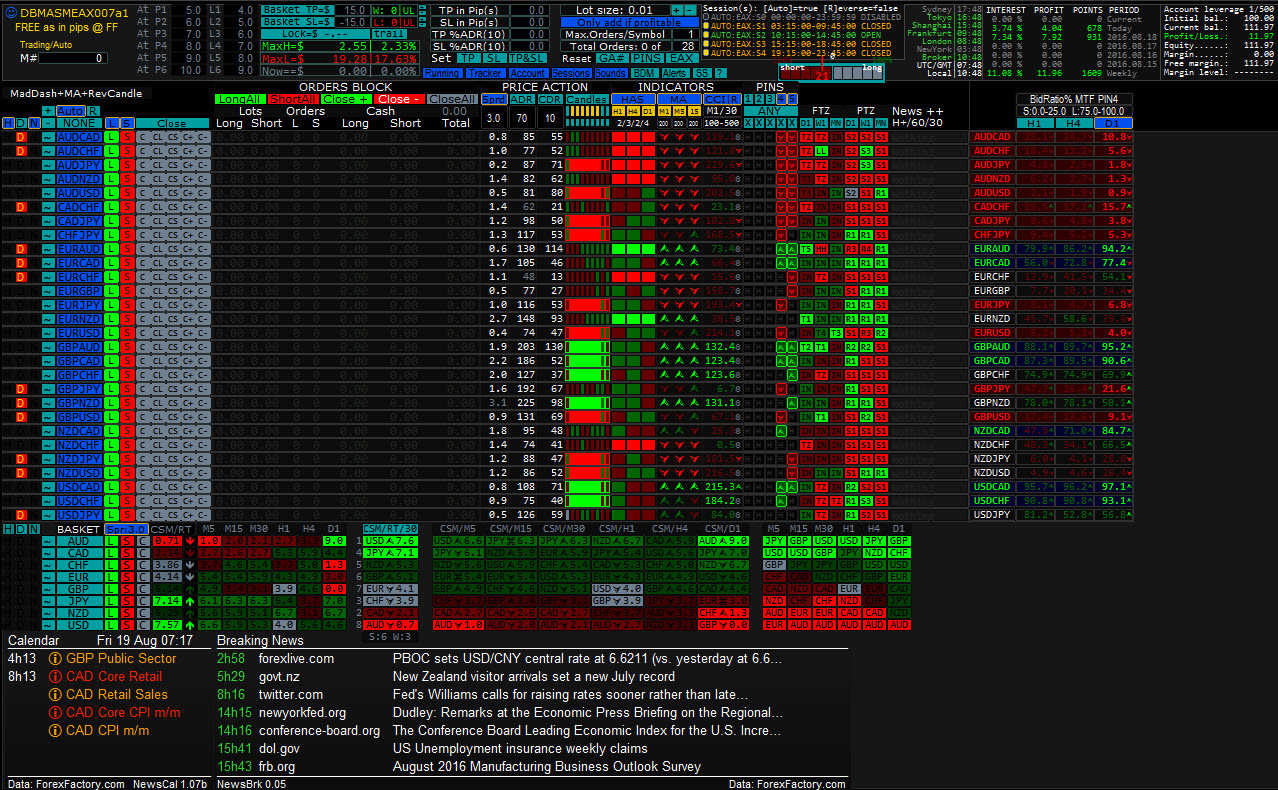Click the smiley face icon beside DBMASMEAX007a1
1278x790 pixels.
[10, 13]
